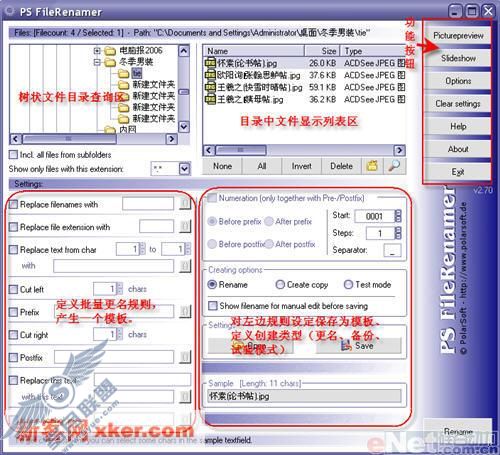
Task: Click the Steps value spinner arrows
Action: click(x=398, y=233)
